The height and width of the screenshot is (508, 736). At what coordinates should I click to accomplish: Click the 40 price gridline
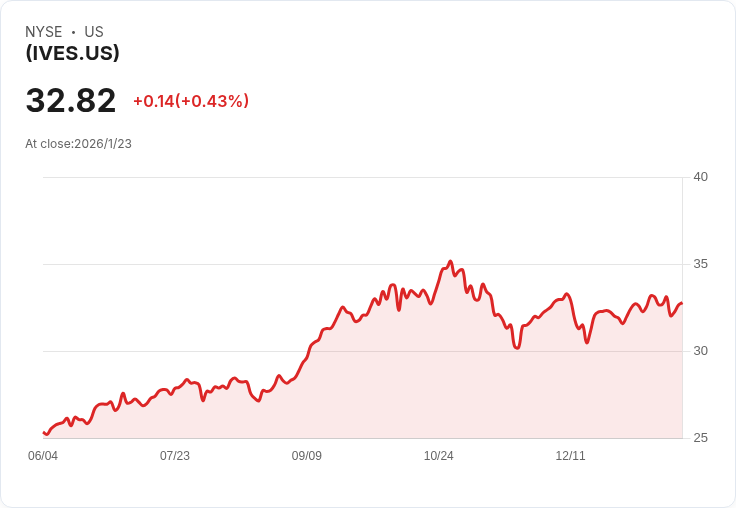(360, 178)
